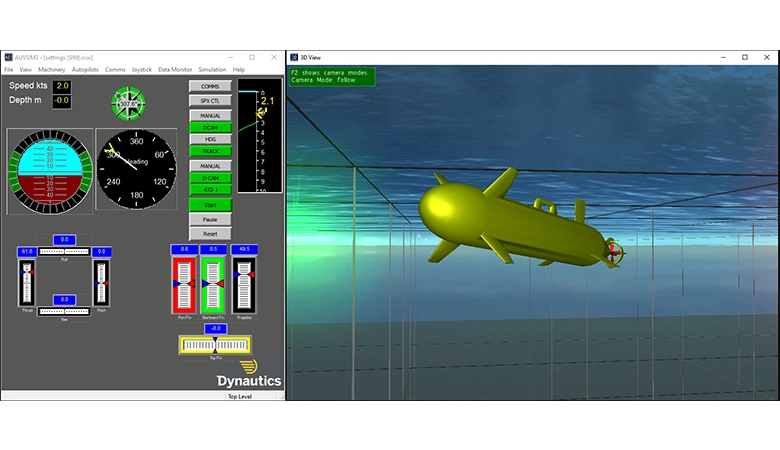Close the AUVSIM3 window

[274, 58]
